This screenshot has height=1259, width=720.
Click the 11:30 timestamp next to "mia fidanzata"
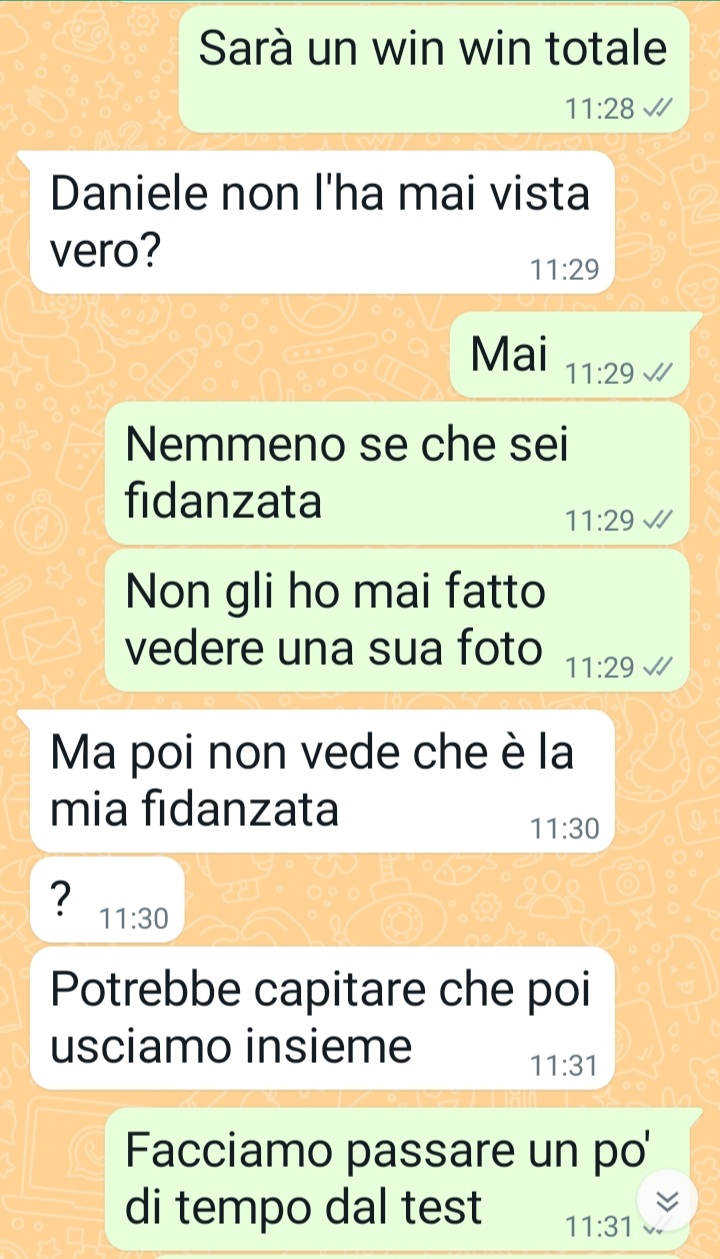[x=565, y=828]
